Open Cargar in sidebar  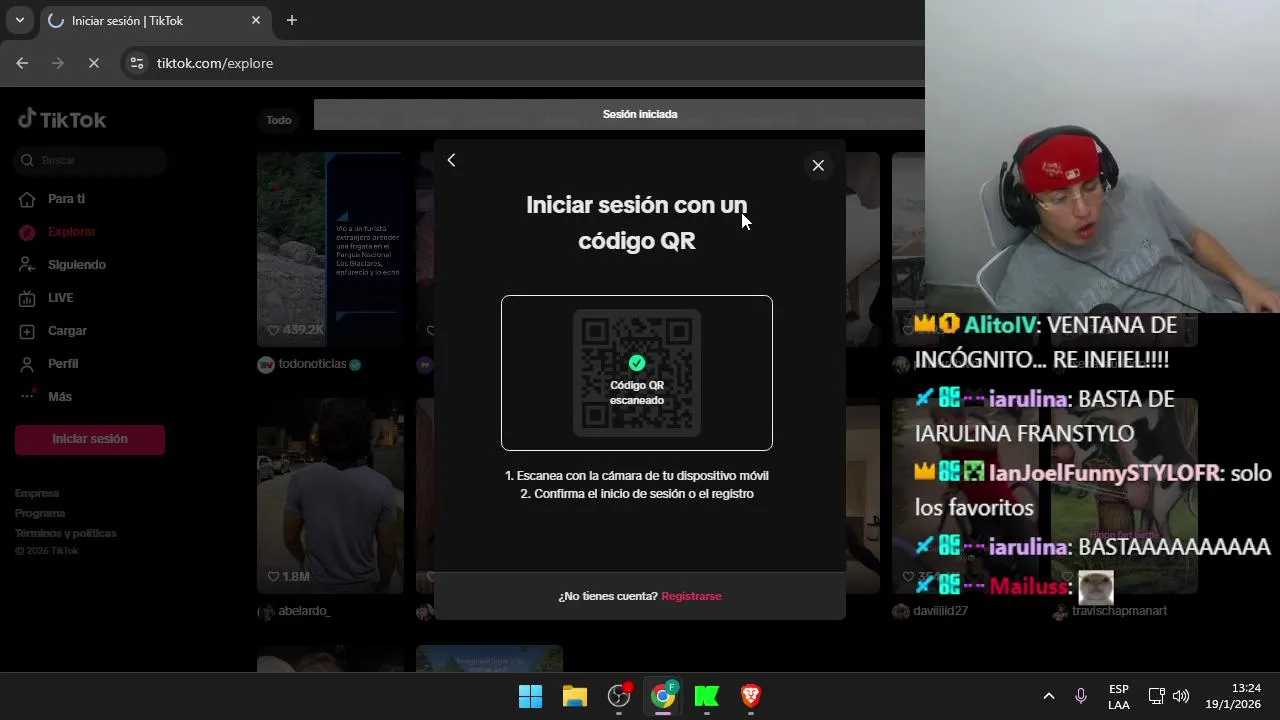[67, 331]
